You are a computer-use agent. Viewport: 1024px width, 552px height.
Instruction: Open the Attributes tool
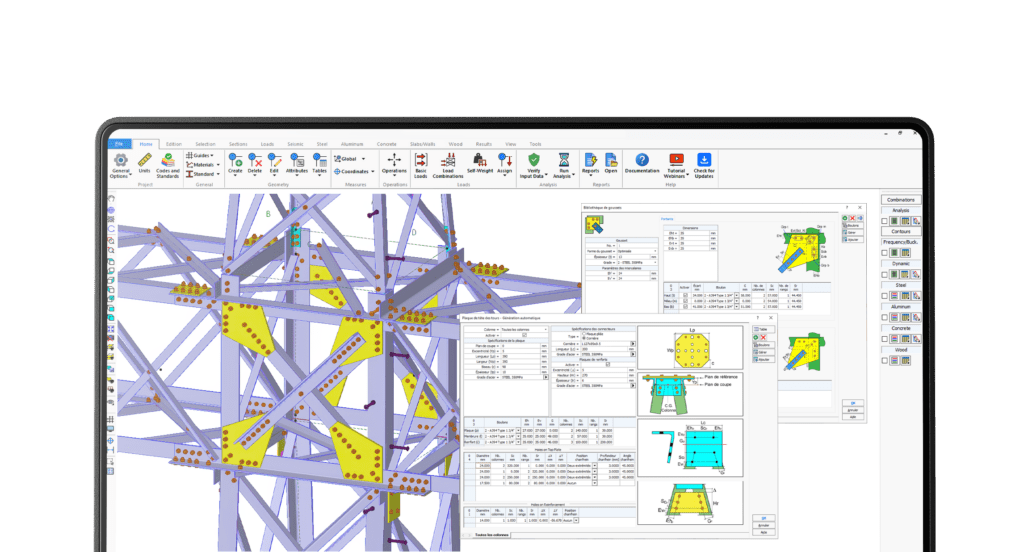297,163
